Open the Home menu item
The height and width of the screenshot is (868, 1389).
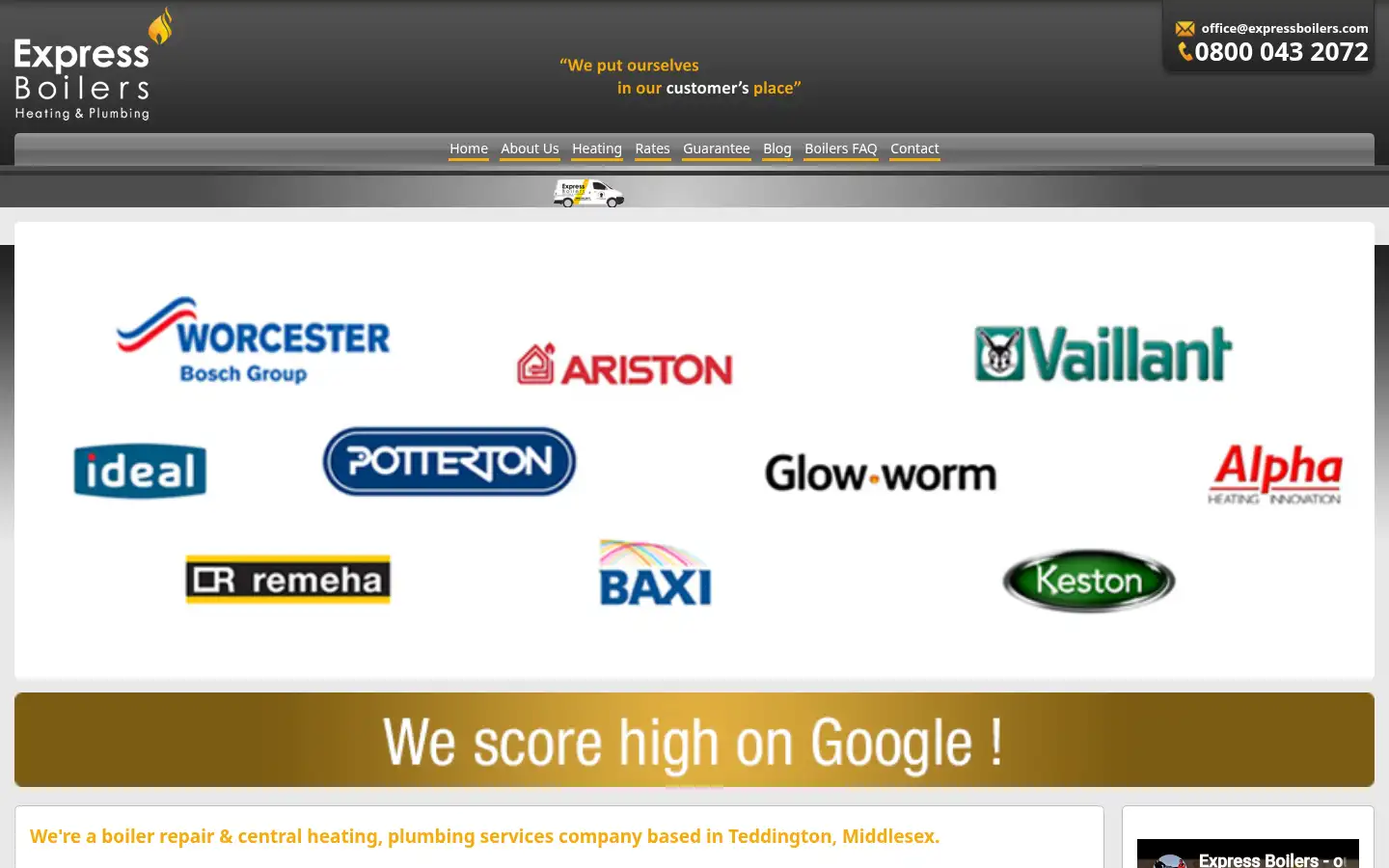[x=469, y=149]
